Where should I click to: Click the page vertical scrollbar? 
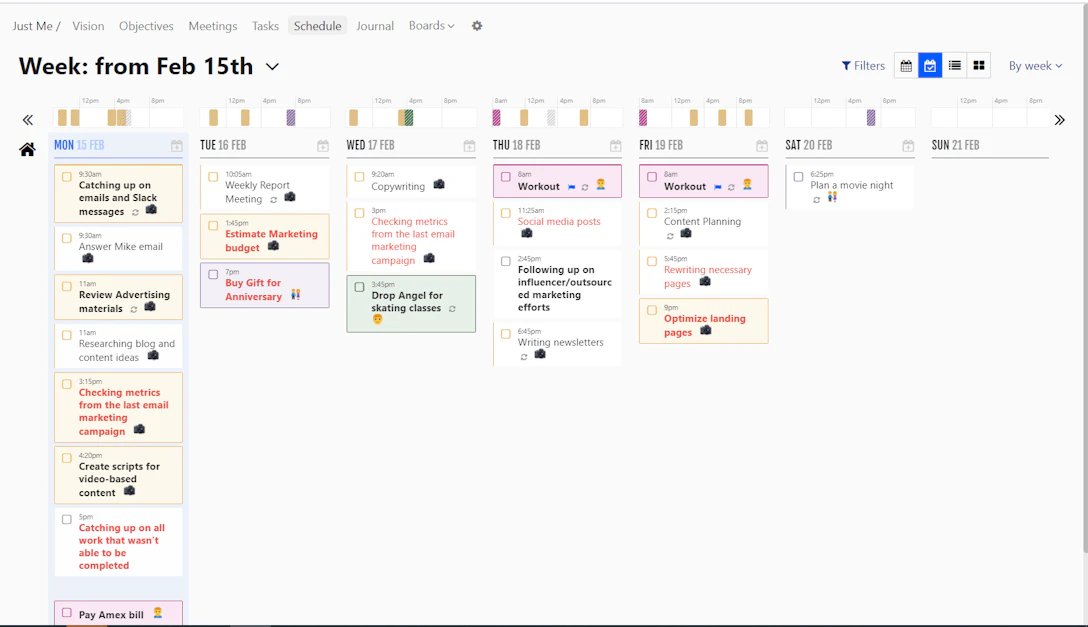tap(1084, 277)
